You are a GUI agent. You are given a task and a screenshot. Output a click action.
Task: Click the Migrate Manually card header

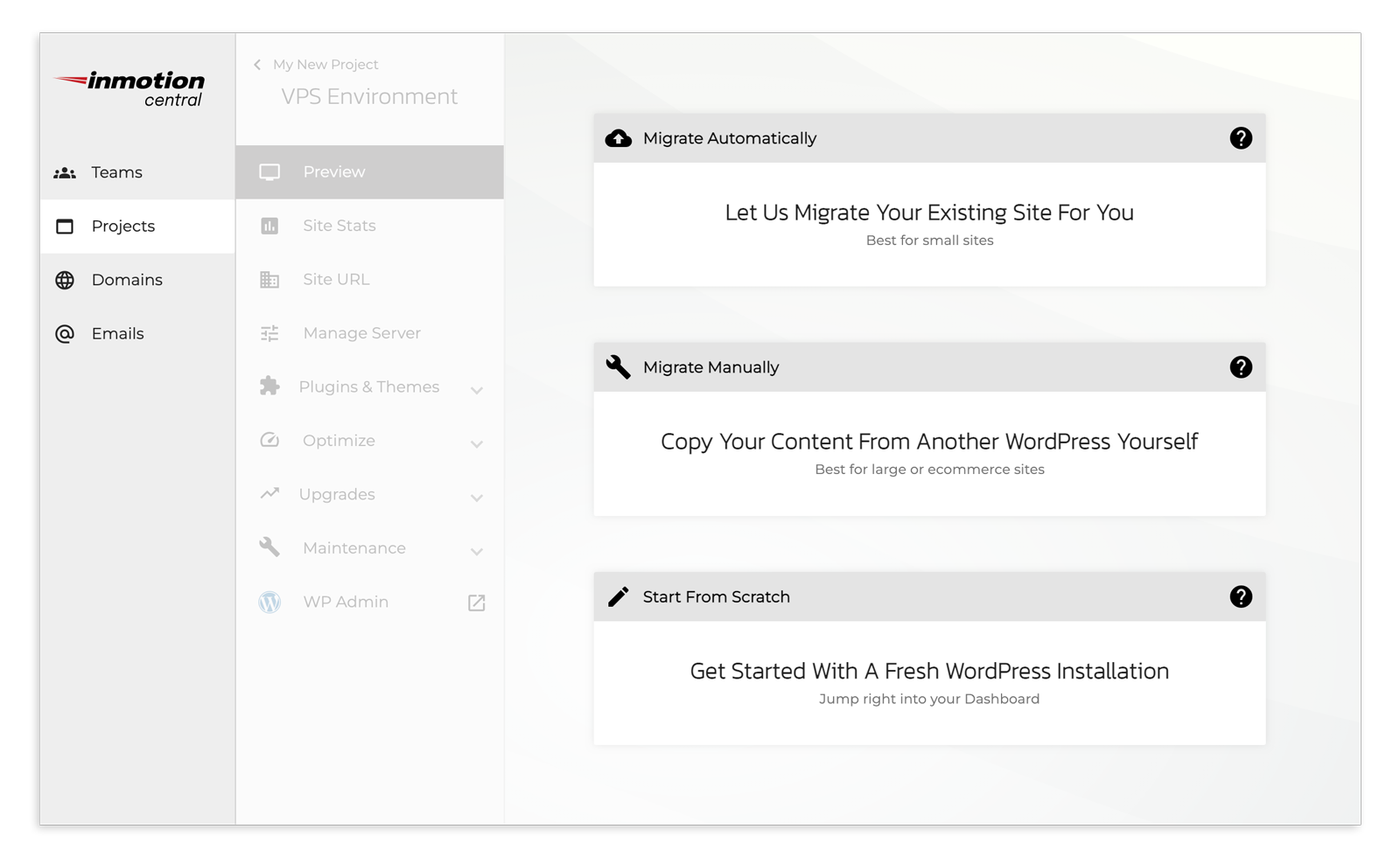pos(929,367)
